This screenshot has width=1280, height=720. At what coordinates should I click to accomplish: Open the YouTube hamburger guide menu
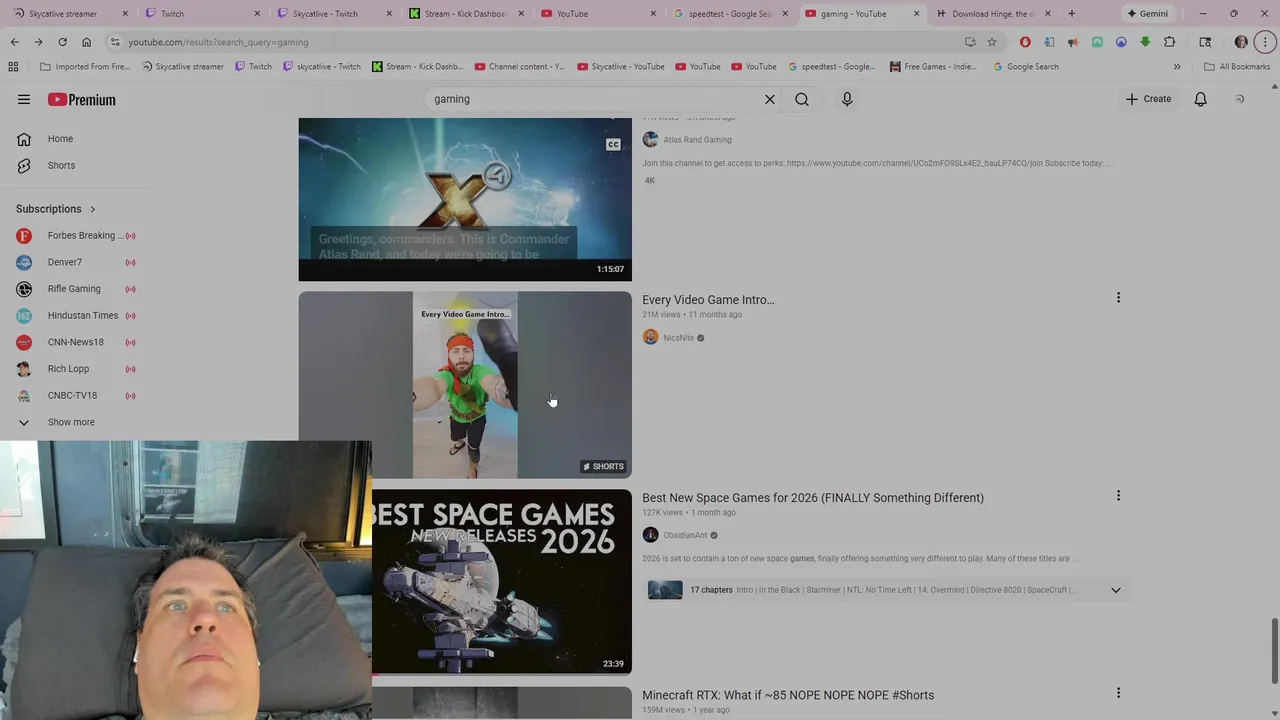pyautogui.click(x=24, y=99)
